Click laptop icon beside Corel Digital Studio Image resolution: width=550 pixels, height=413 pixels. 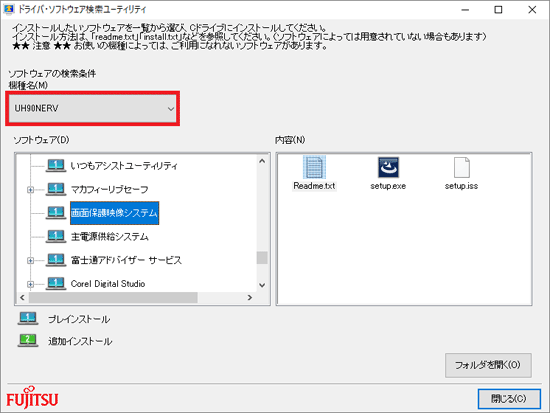tap(56, 283)
